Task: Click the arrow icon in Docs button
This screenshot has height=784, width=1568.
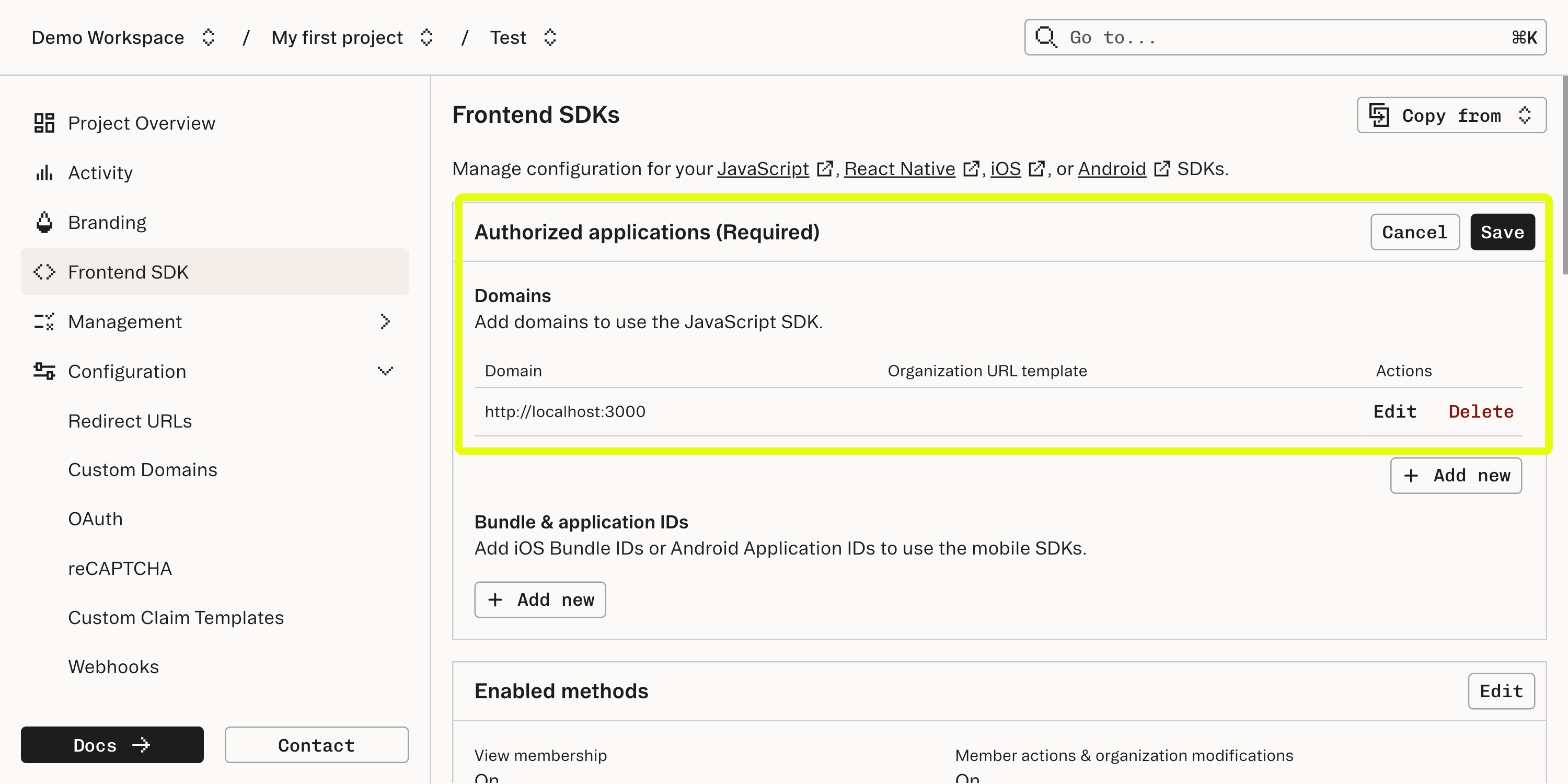Action: pyautogui.click(x=141, y=744)
